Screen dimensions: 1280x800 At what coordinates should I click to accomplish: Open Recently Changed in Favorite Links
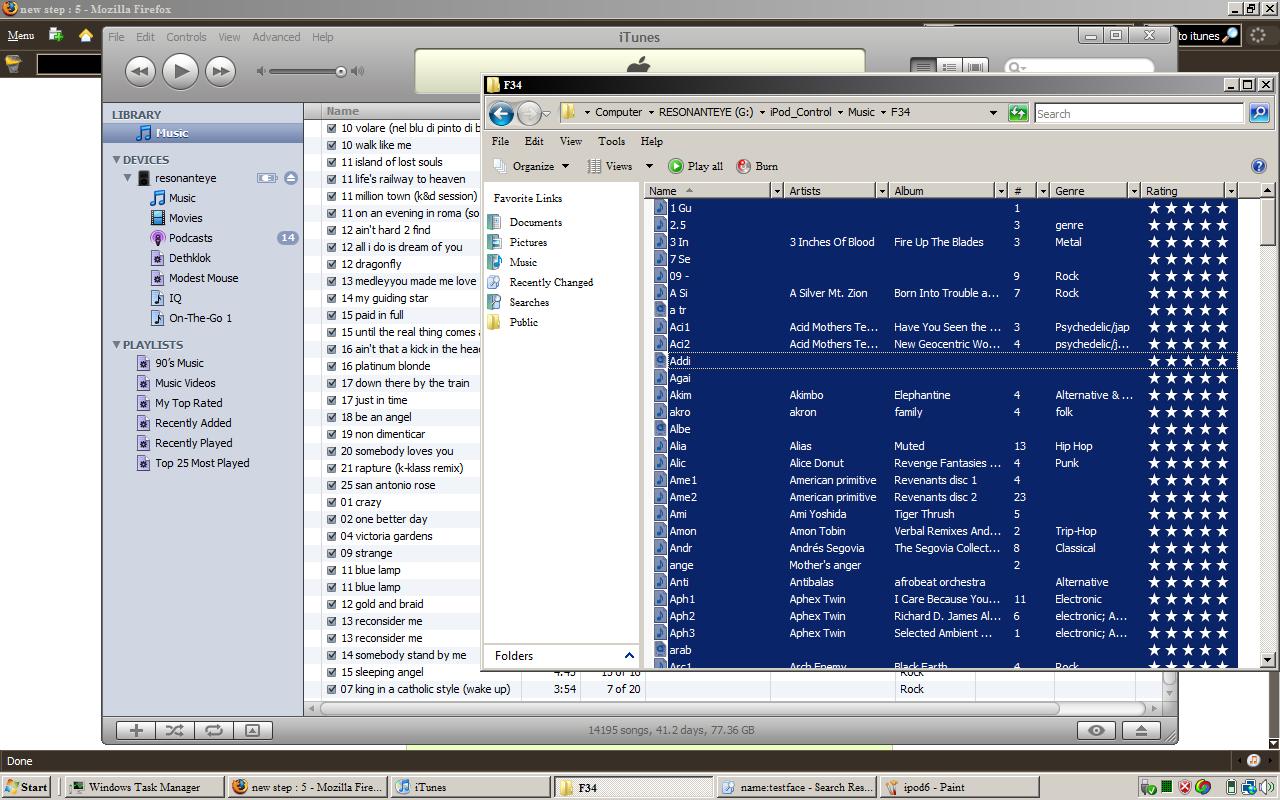[551, 282]
